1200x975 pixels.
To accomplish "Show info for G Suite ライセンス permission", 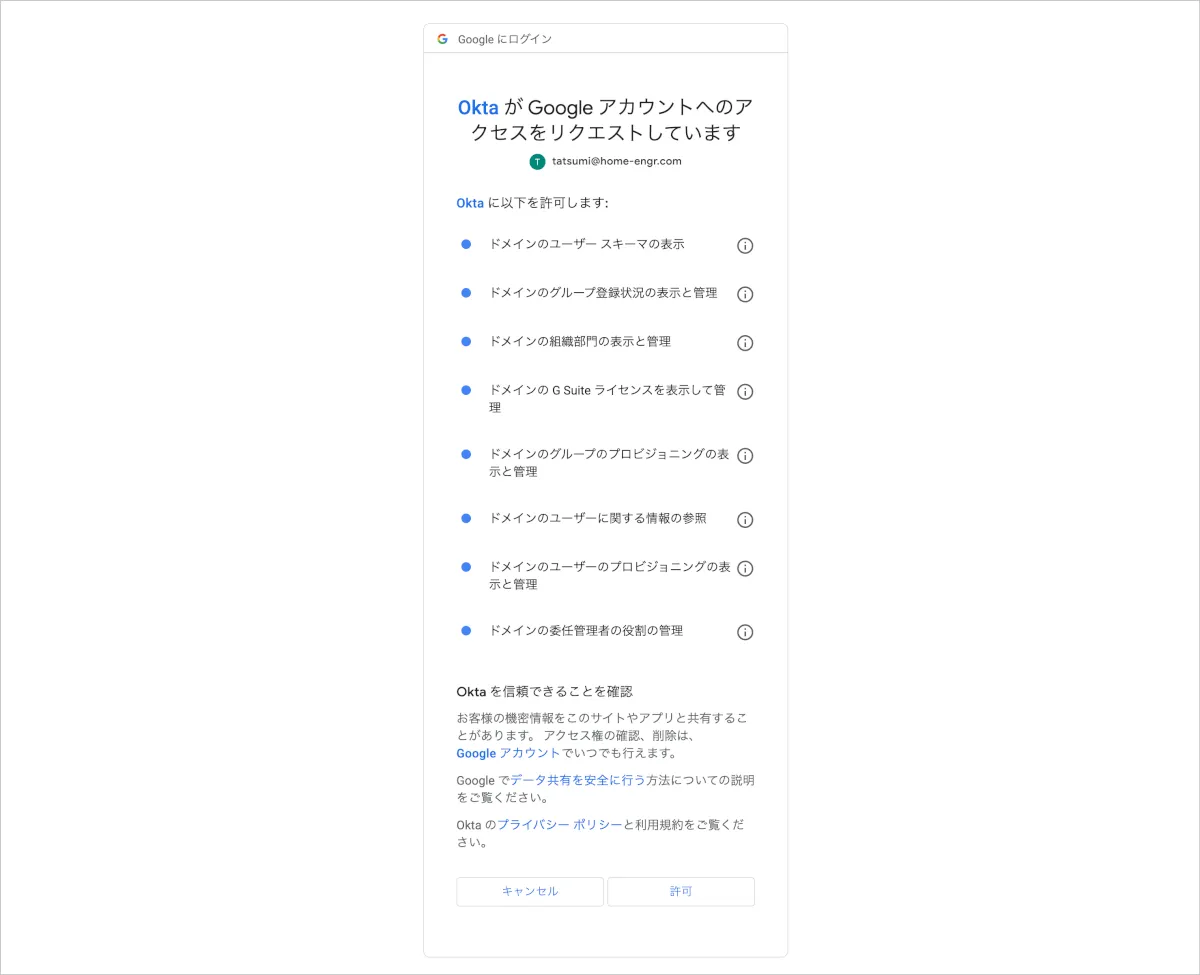I will point(745,392).
